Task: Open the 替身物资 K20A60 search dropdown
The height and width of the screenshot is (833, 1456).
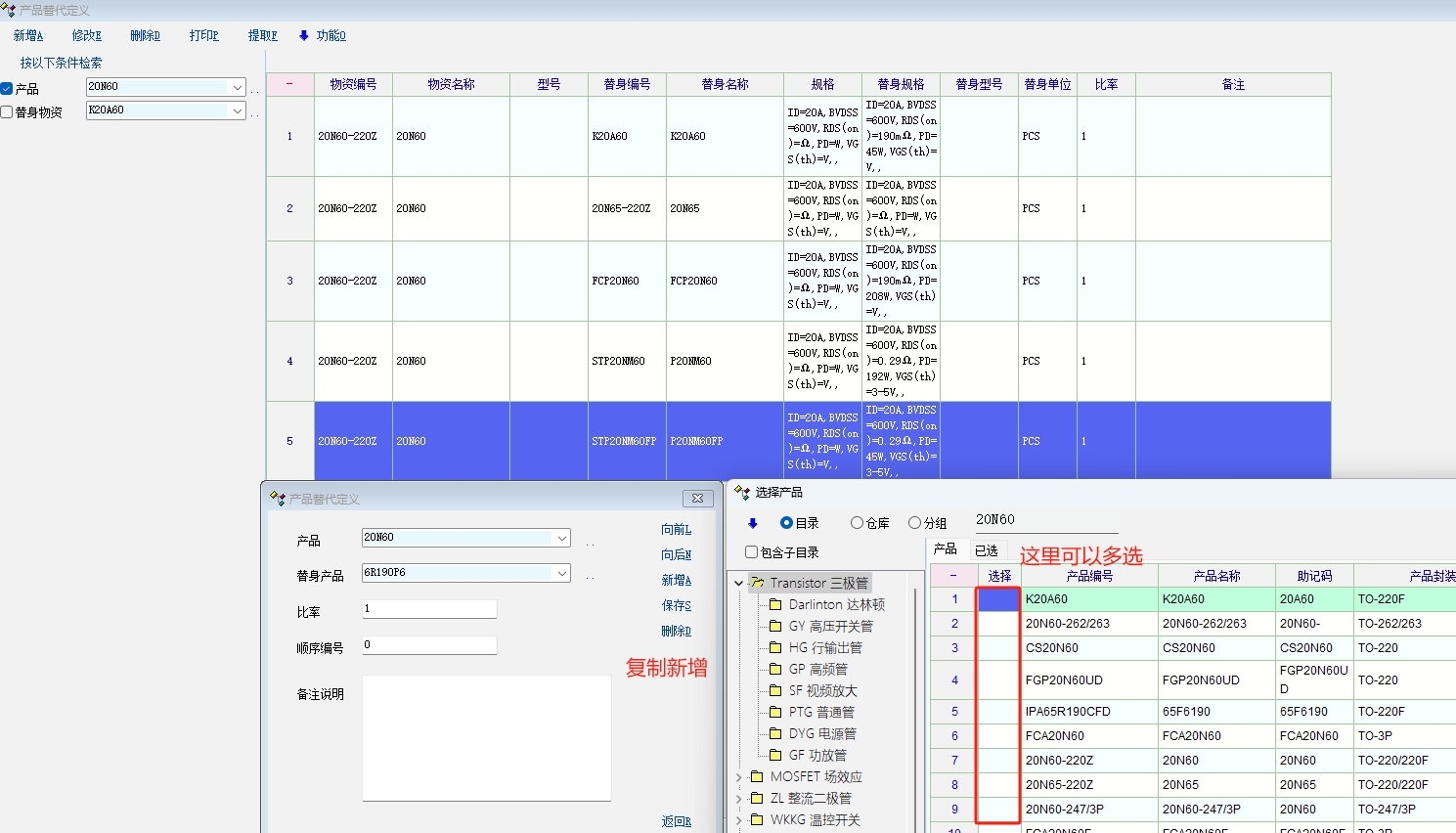Action: coord(237,110)
